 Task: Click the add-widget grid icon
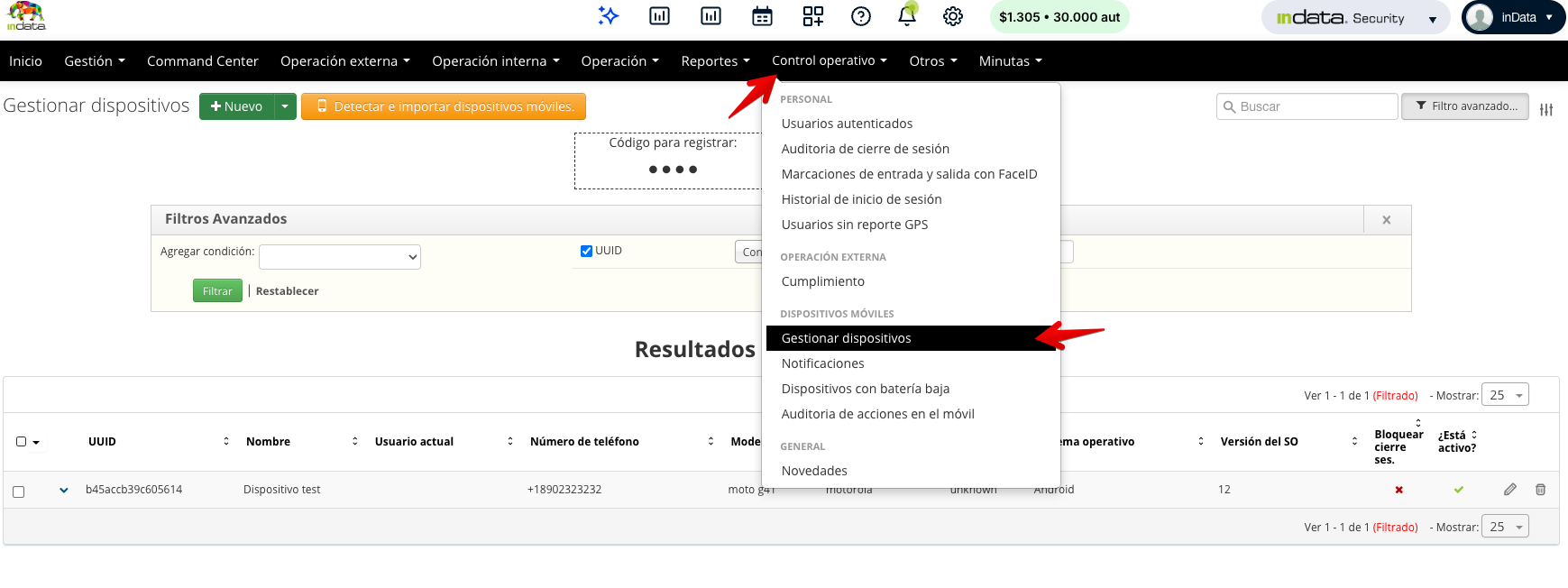[x=812, y=16]
